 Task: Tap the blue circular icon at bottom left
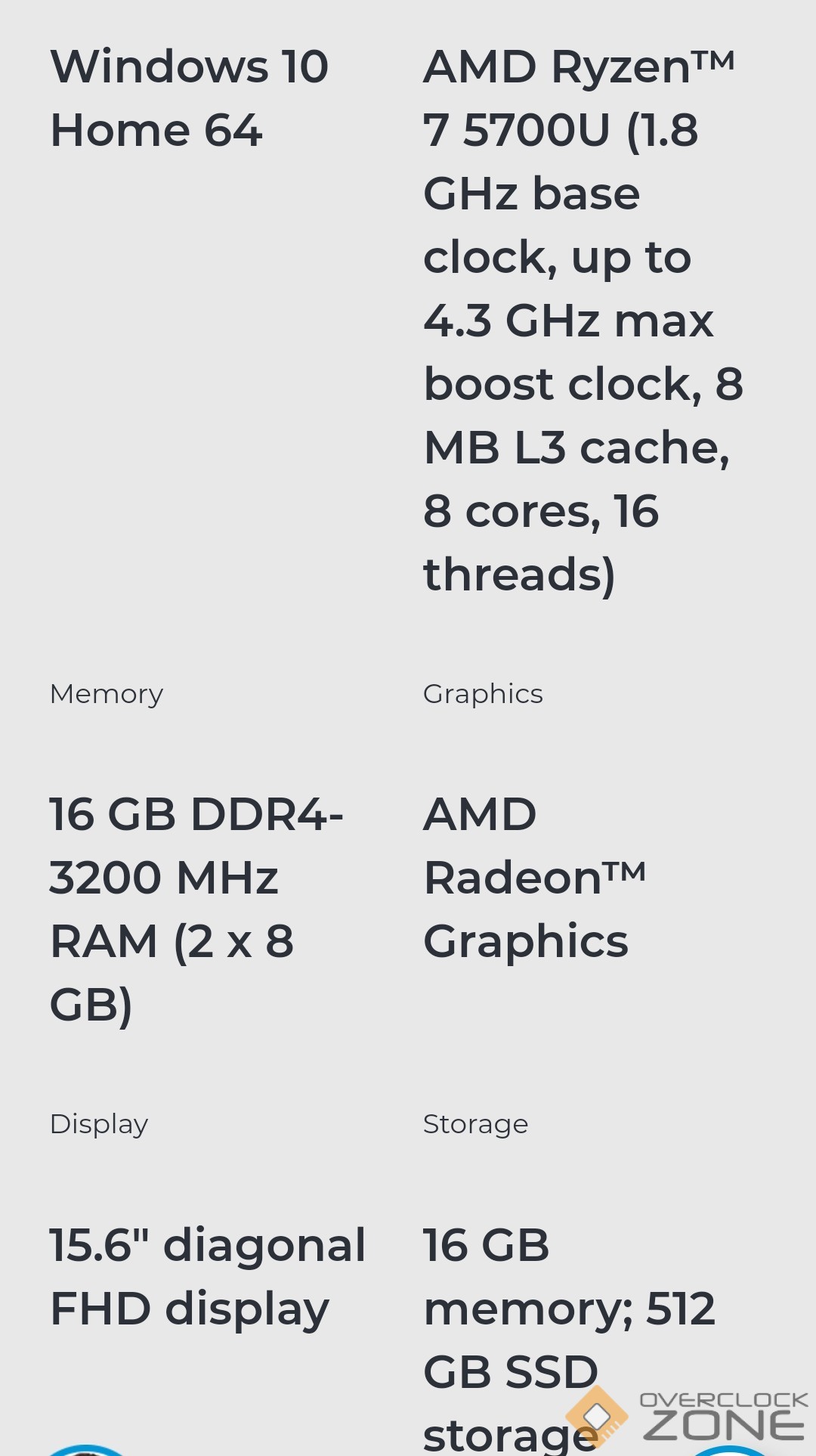tap(87, 1449)
